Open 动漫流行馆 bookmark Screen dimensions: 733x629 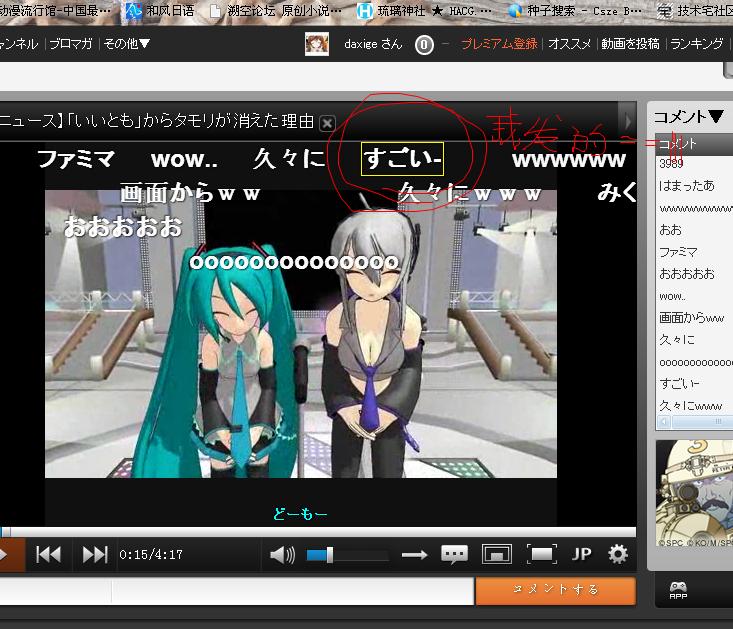(x=55, y=11)
